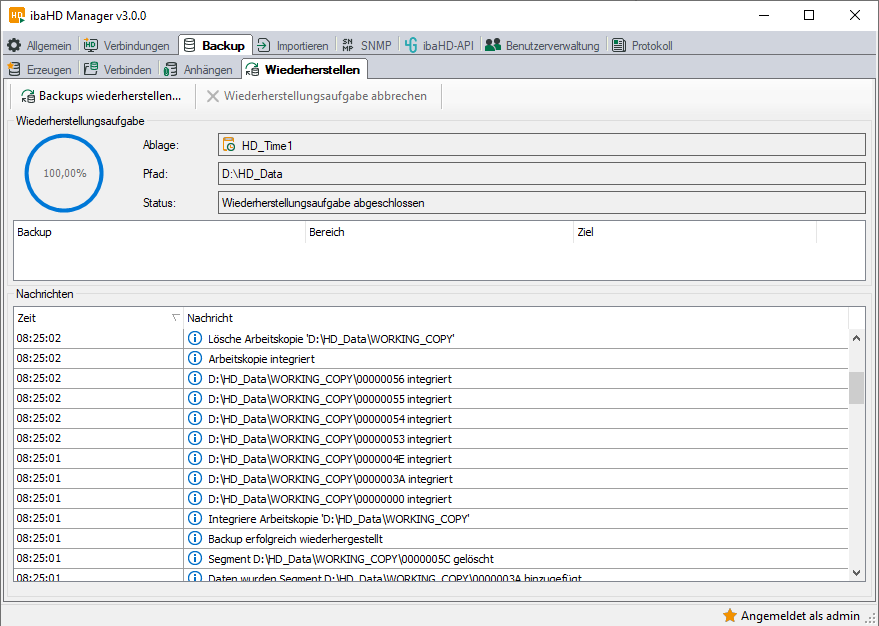The width and height of the screenshot is (879, 626).
Task: Select the SNMP tab
Action: click(x=366, y=46)
